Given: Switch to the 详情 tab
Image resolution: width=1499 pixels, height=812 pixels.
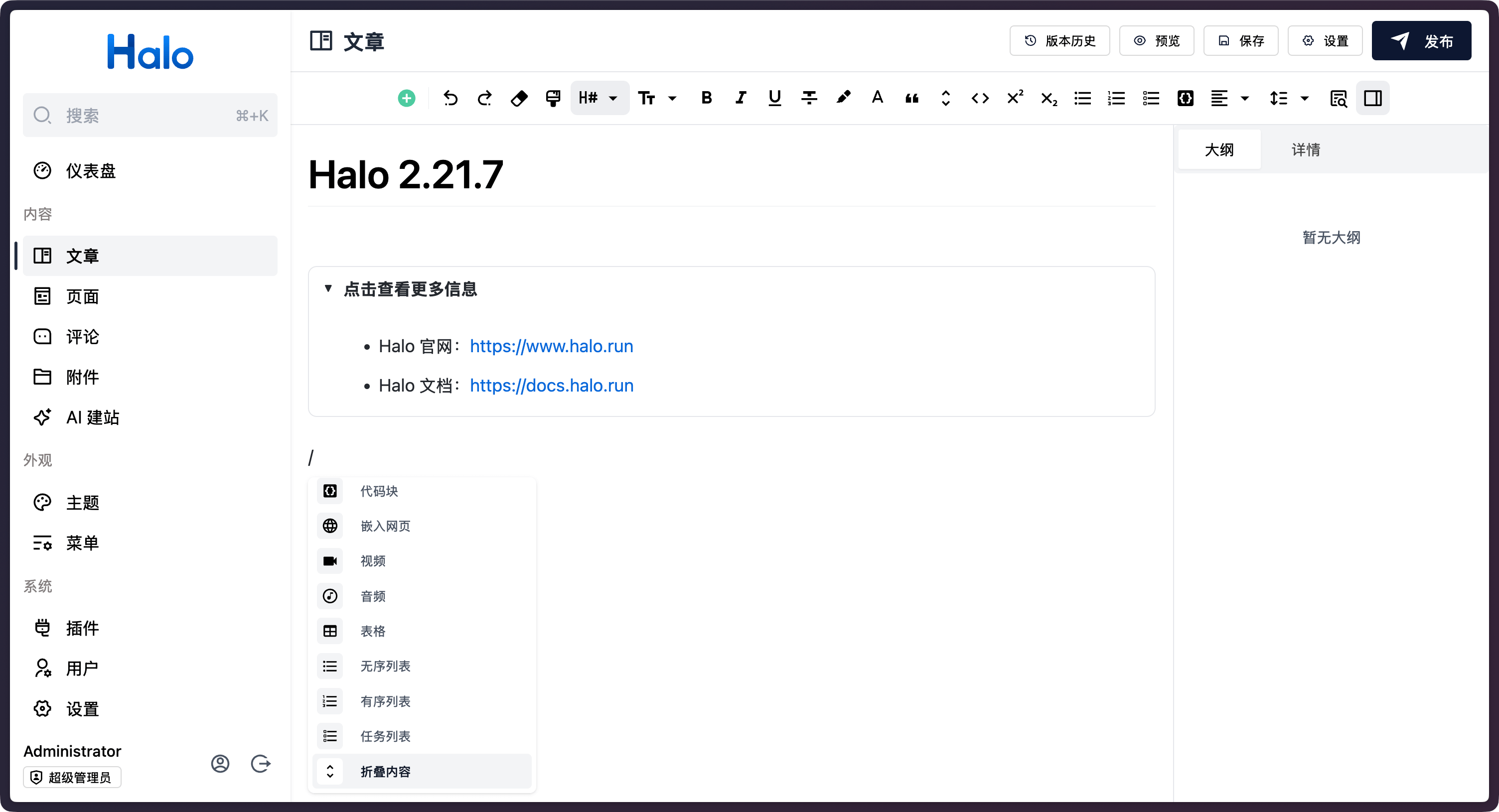Looking at the screenshot, I should coord(1306,150).
